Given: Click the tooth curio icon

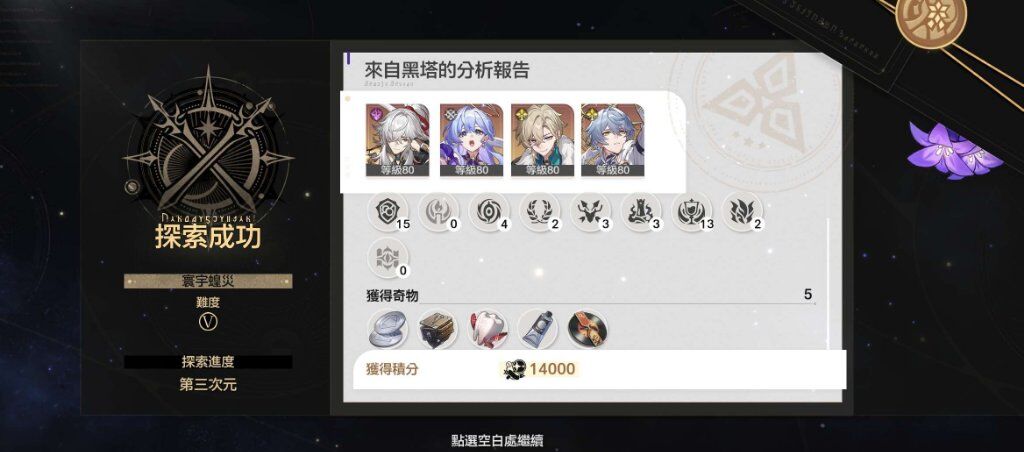Looking at the screenshot, I should (x=488, y=329).
